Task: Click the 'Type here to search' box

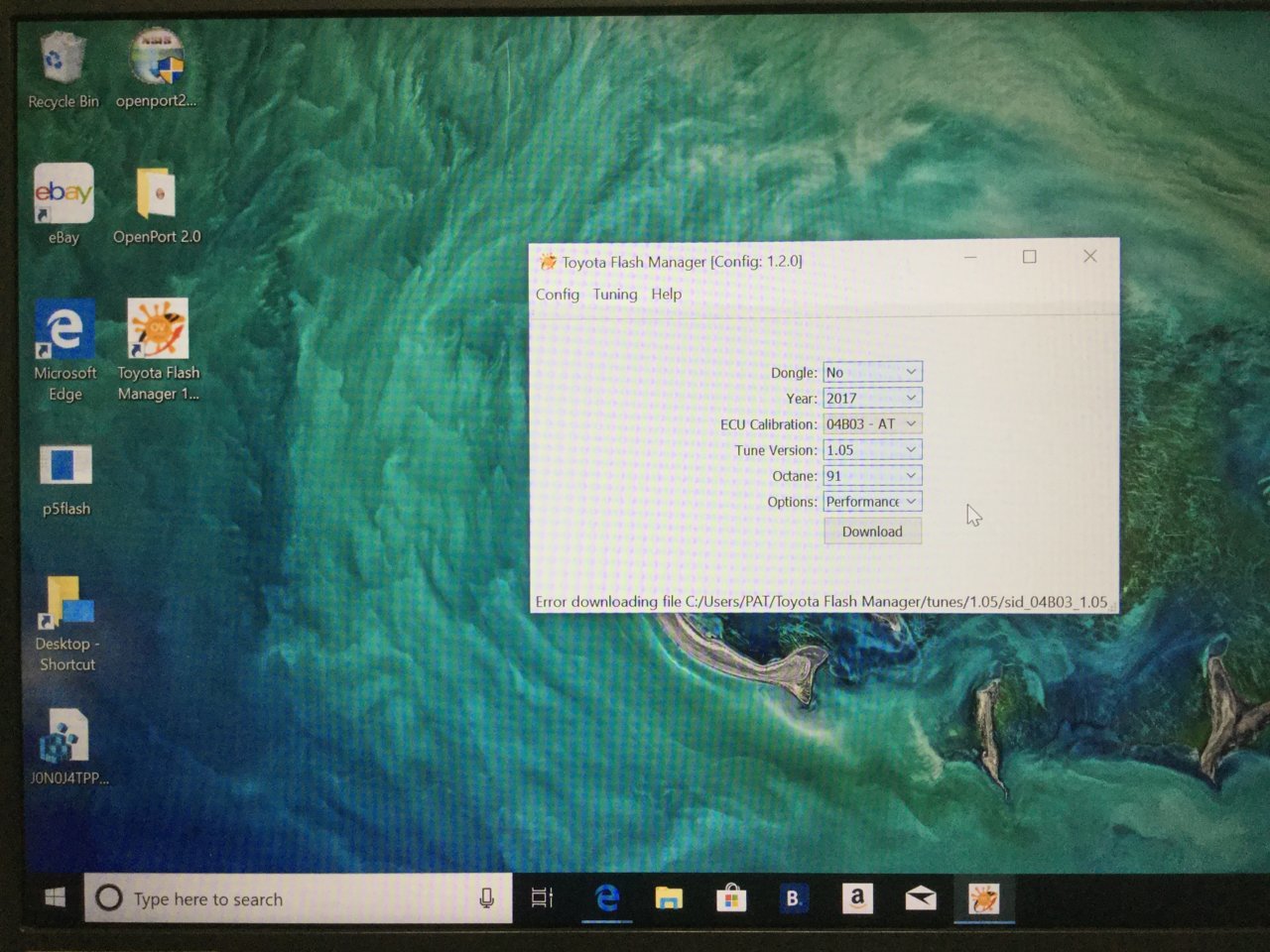Action: [x=298, y=898]
